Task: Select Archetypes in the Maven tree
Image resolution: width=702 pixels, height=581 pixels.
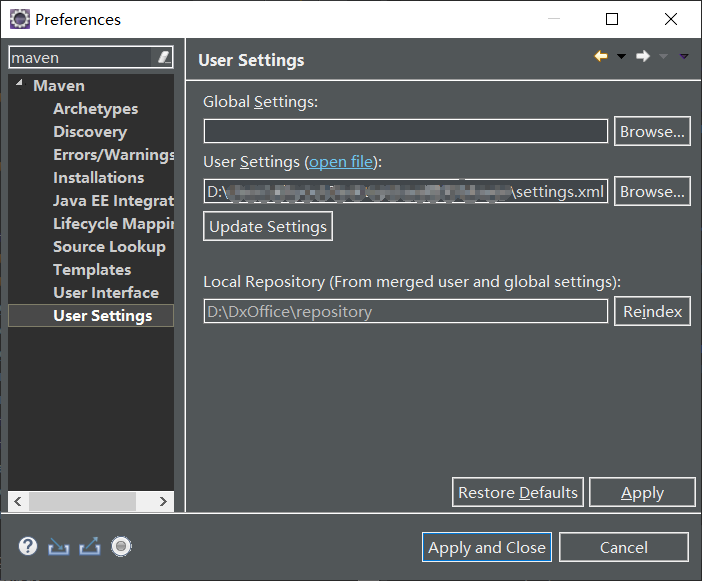Action: (95, 109)
